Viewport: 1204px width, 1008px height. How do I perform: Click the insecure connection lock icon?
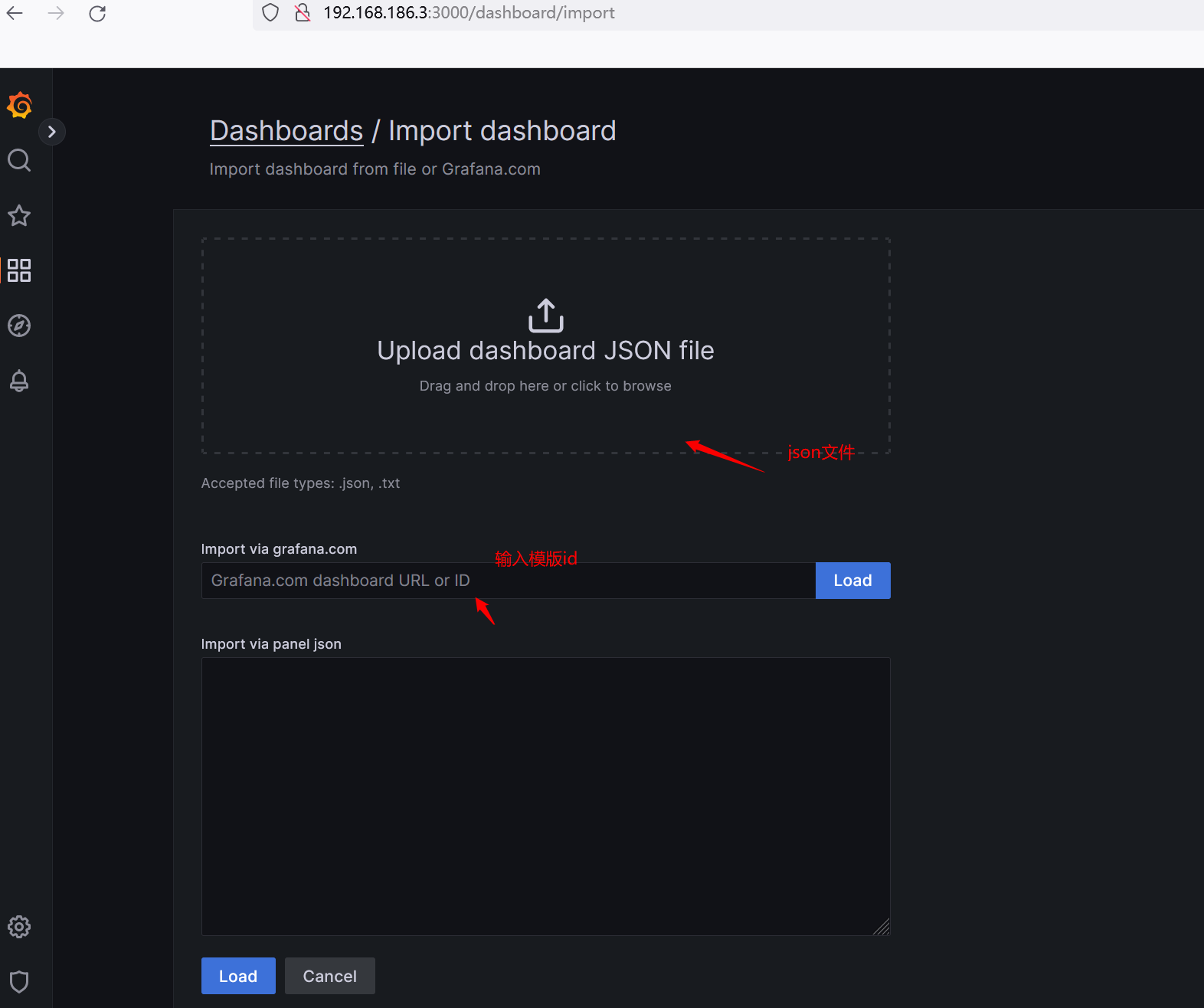tap(303, 13)
